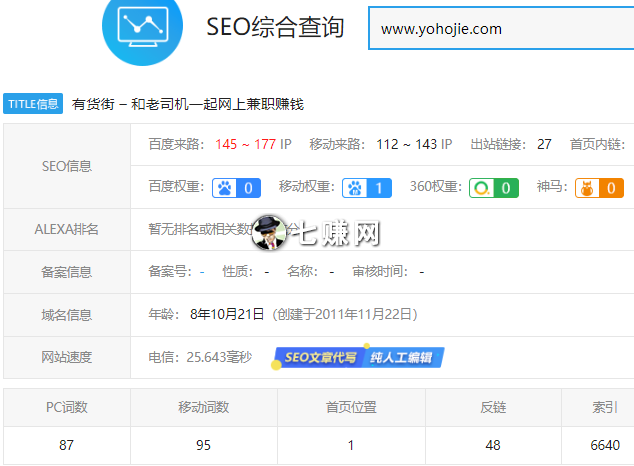Click the 出站链接 label
This screenshot has width=634, height=466.
[x=498, y=144]
